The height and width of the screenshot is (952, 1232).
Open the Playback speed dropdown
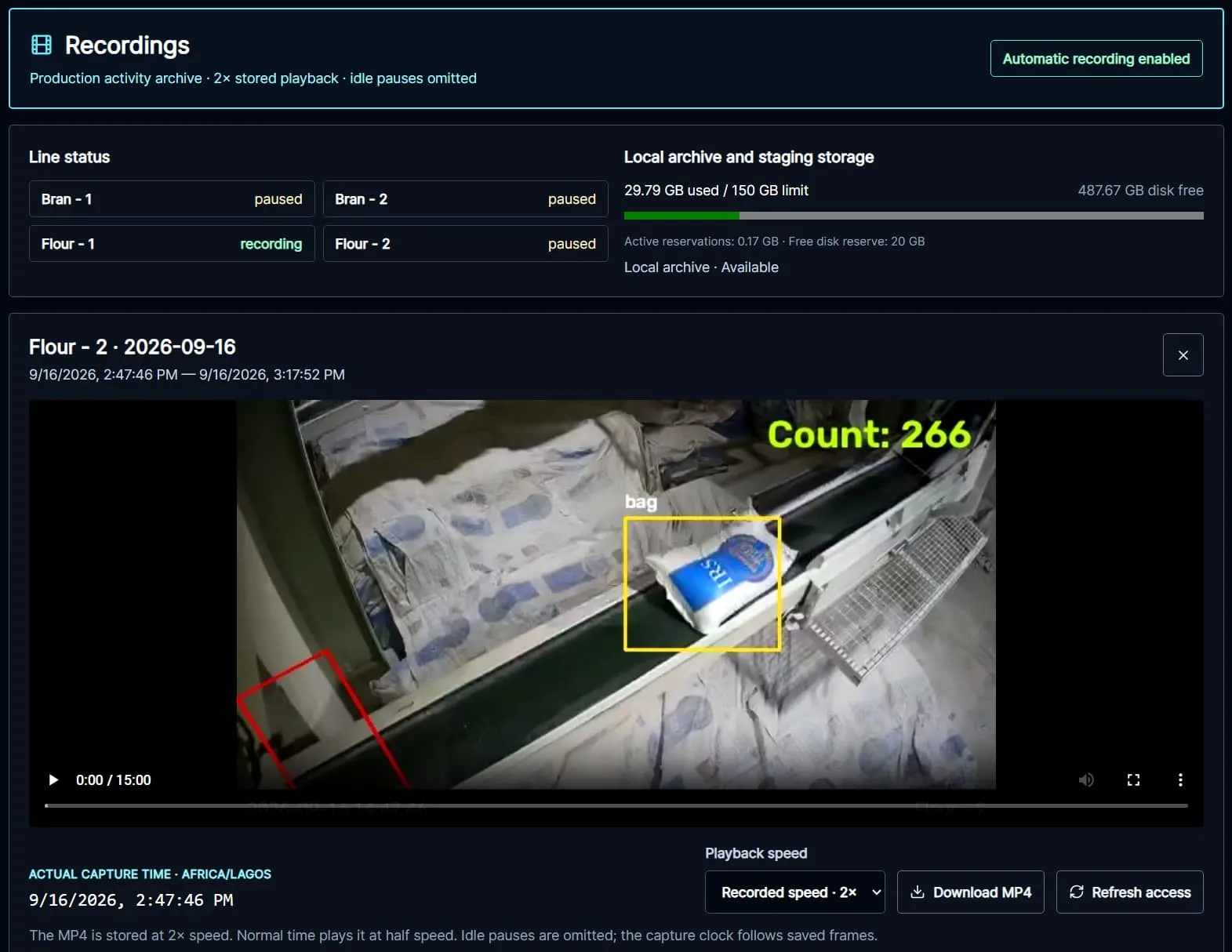tap(795, 892)
